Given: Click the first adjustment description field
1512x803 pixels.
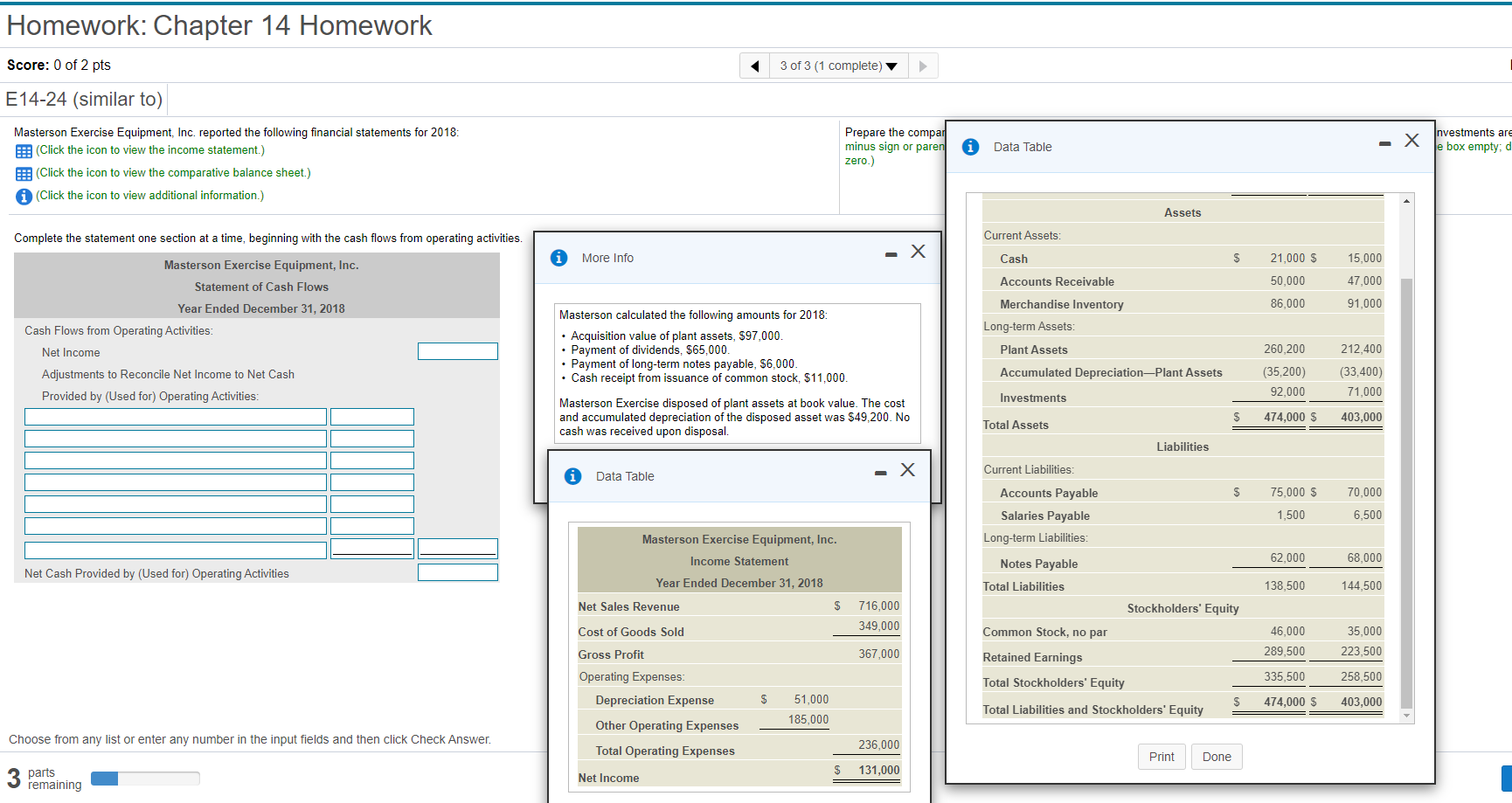Looking at the screenshot, I should coord(176,417).
